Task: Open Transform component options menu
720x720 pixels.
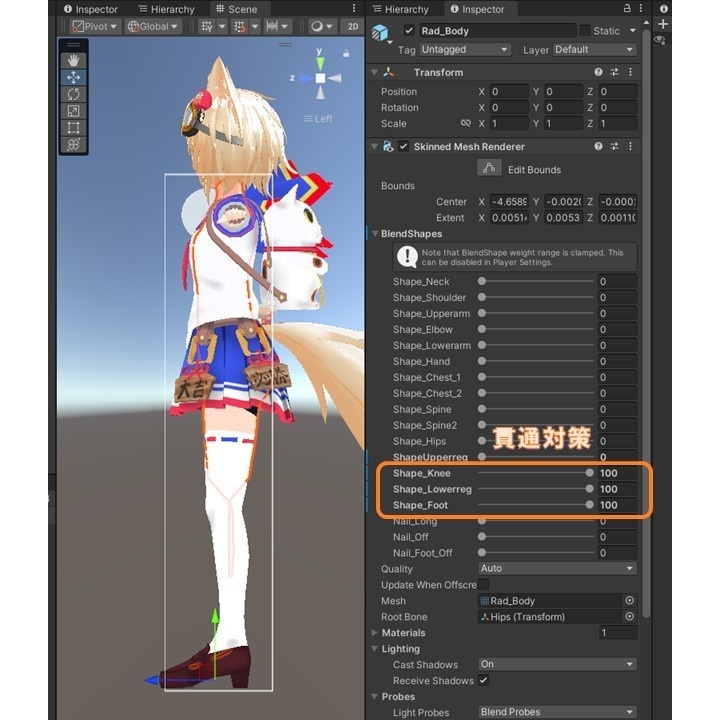Action: point(630,72)
